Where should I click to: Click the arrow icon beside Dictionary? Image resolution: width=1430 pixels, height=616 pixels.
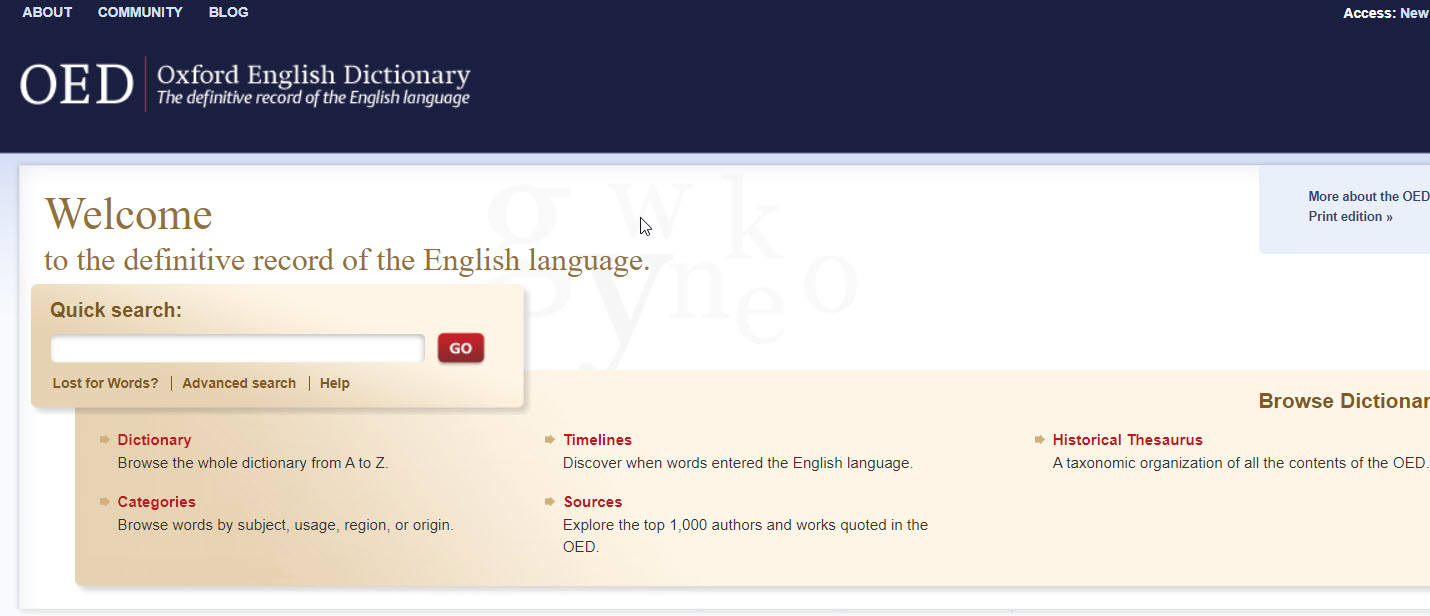[105, 439]
